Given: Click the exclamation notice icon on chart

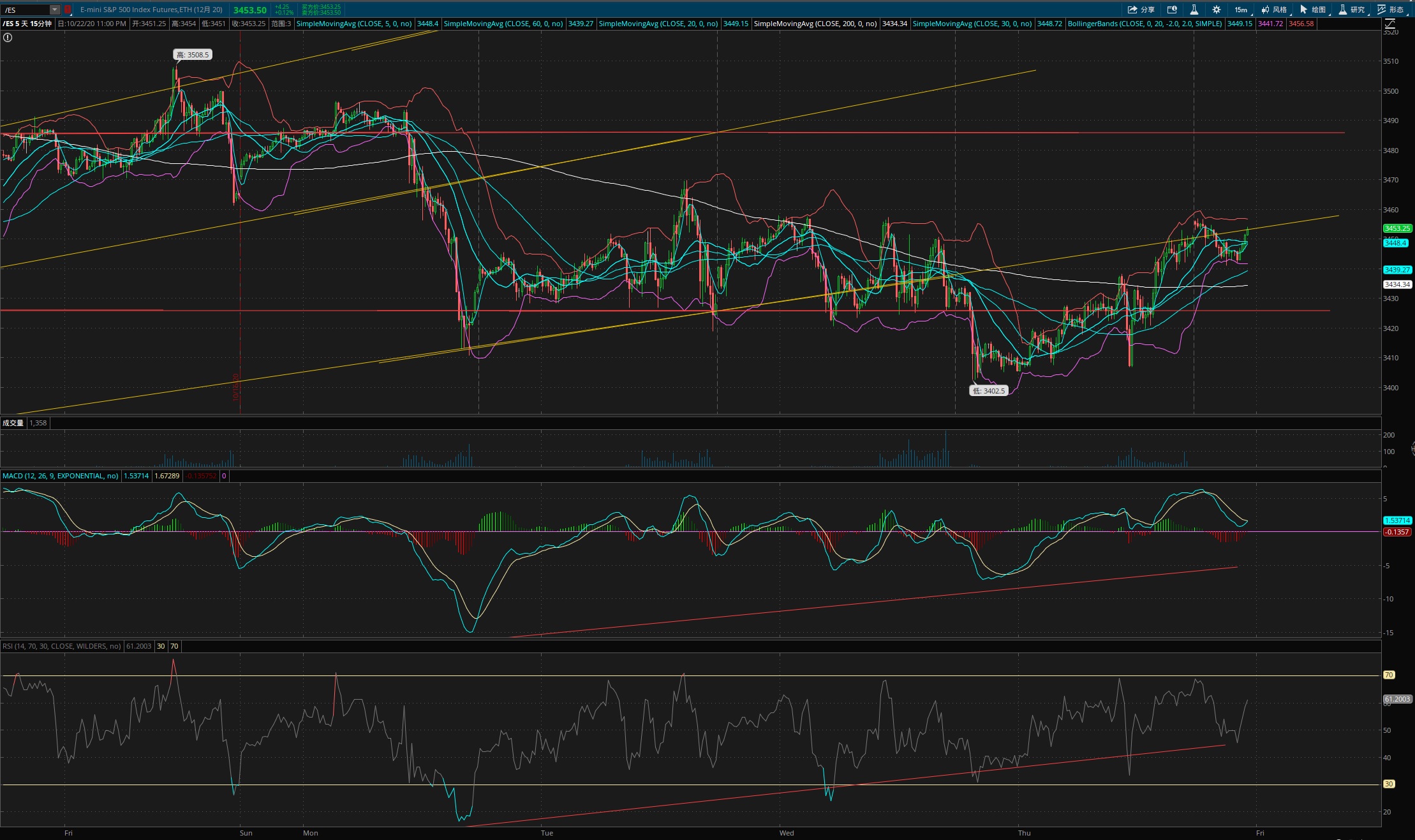Looking at the screenshot, I should 8,38.
